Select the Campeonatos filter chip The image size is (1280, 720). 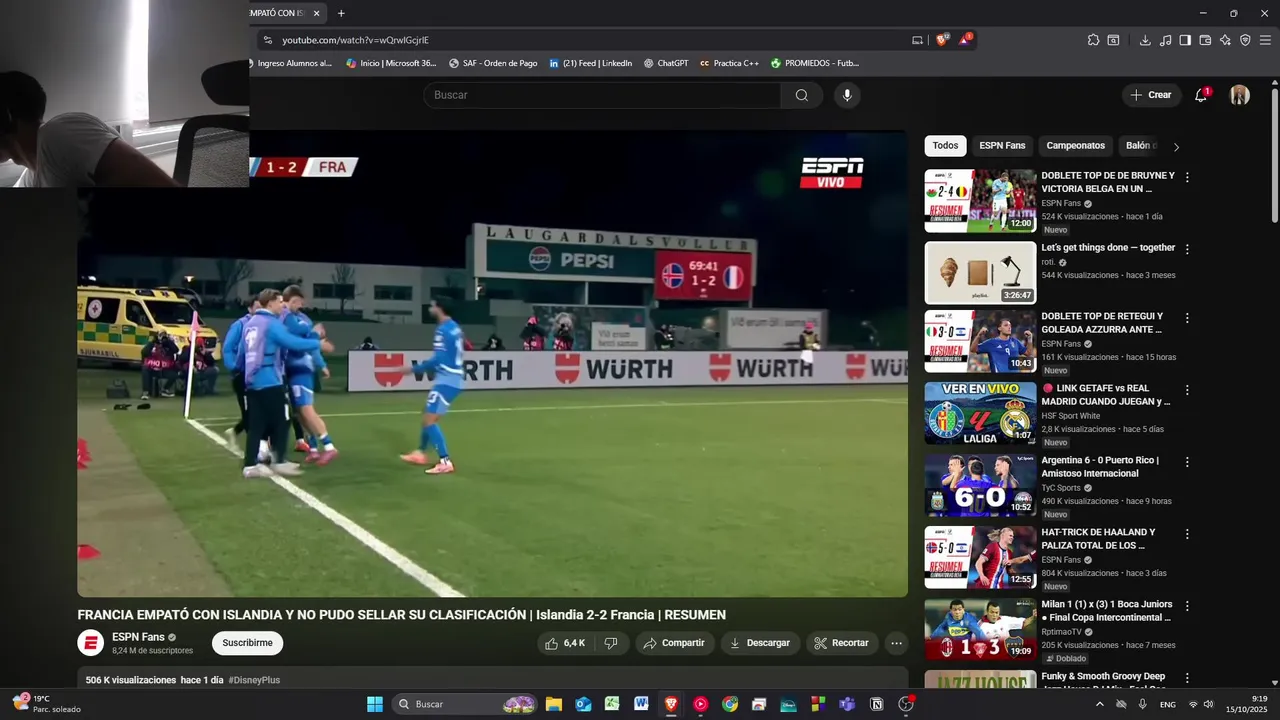tap(1075, 146)
